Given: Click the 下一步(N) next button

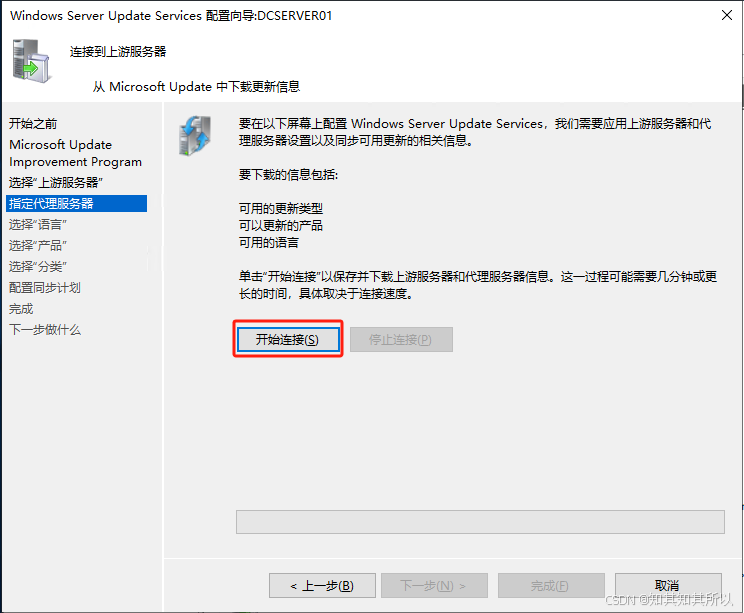Looking at the screenshot, I should click(434, 585).
